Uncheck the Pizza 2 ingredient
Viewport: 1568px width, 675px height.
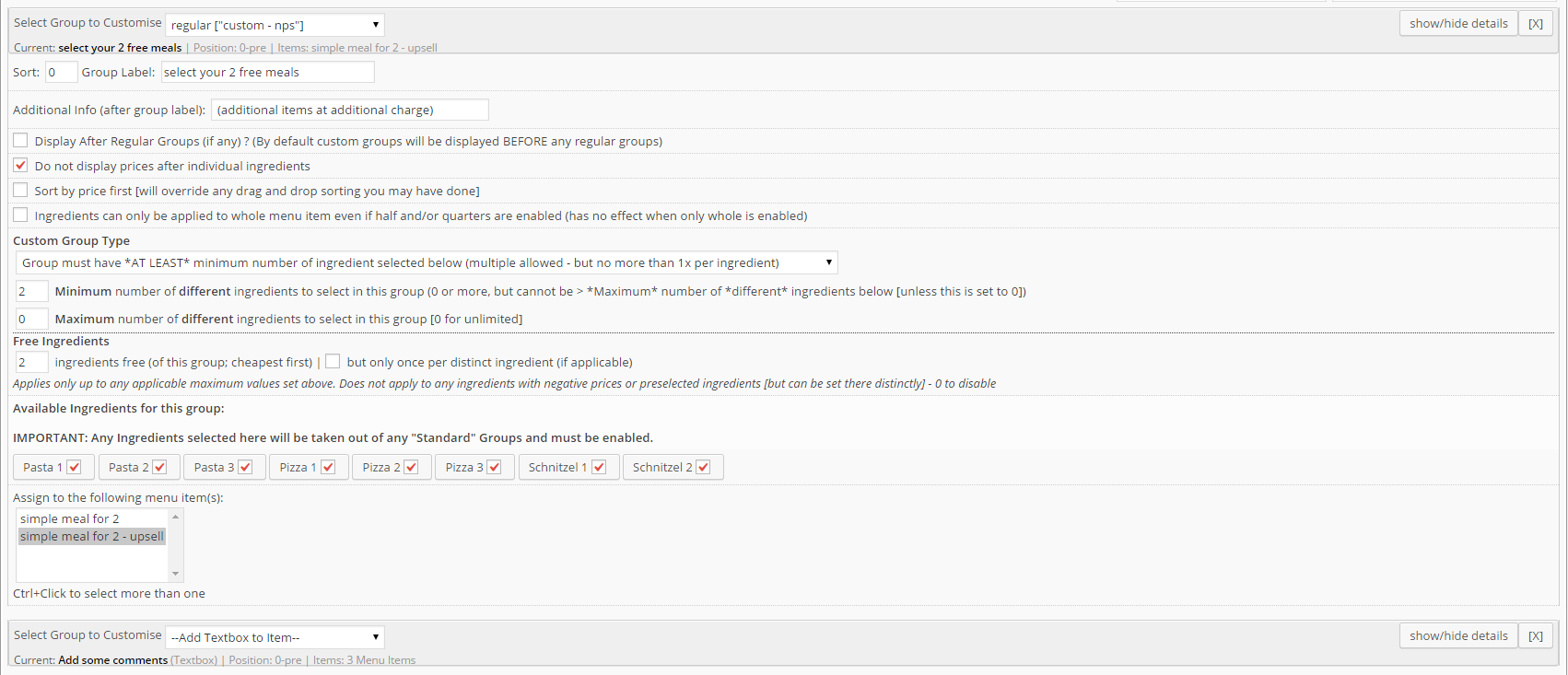(x=411, y=467)
